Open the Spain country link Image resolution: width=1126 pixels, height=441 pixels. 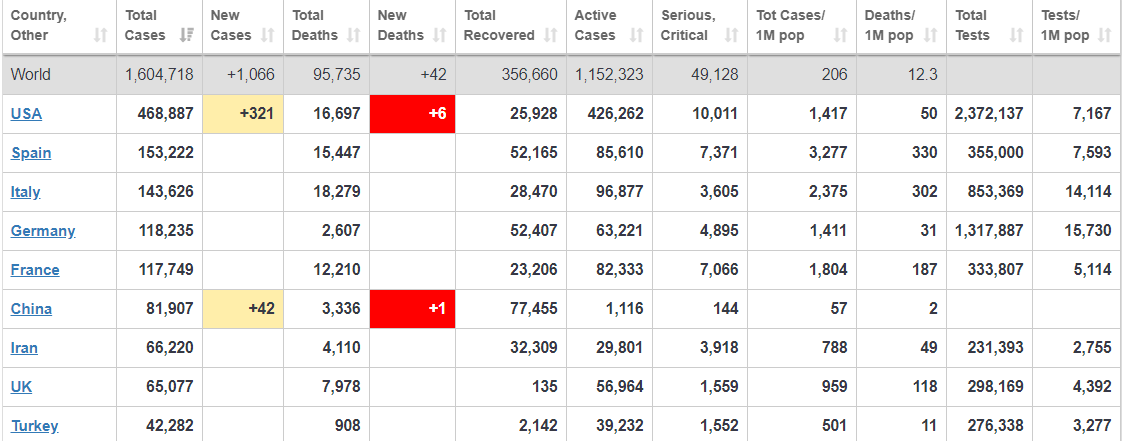click(31, 153)
